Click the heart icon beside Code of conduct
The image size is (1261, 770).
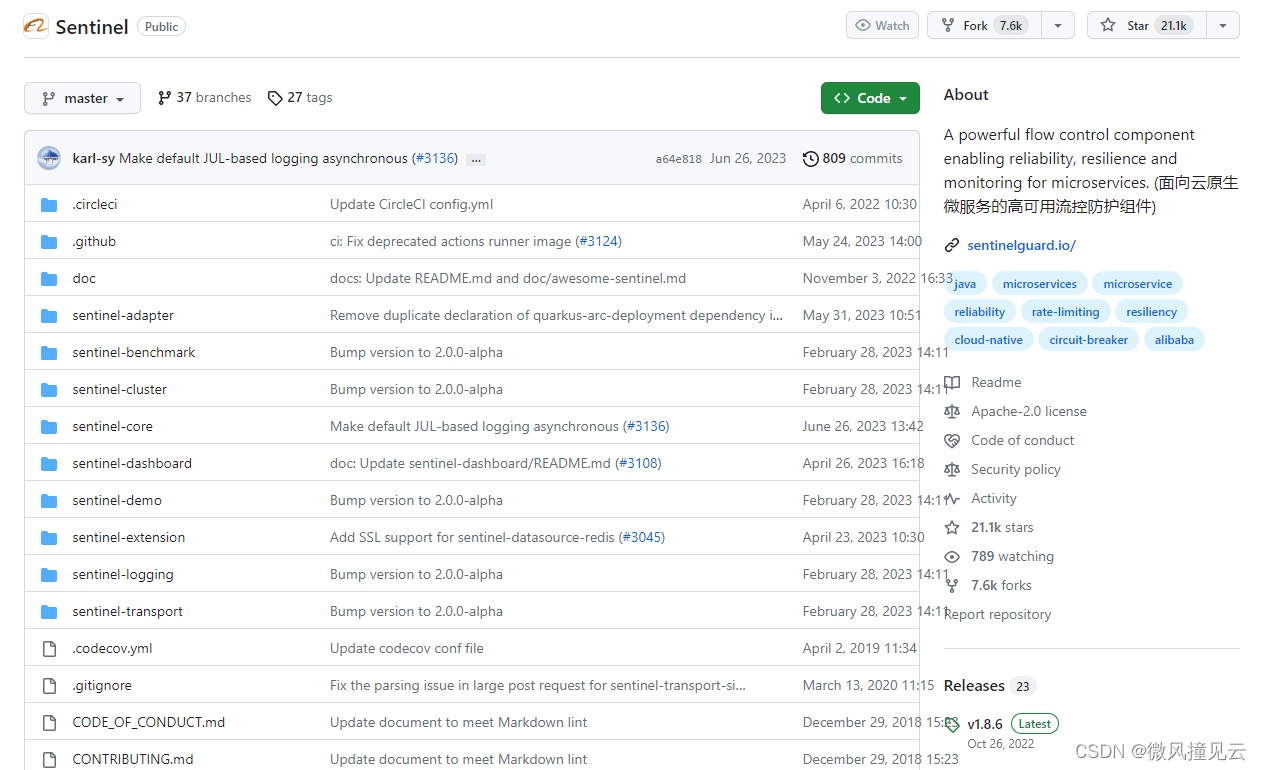point(952,441)
